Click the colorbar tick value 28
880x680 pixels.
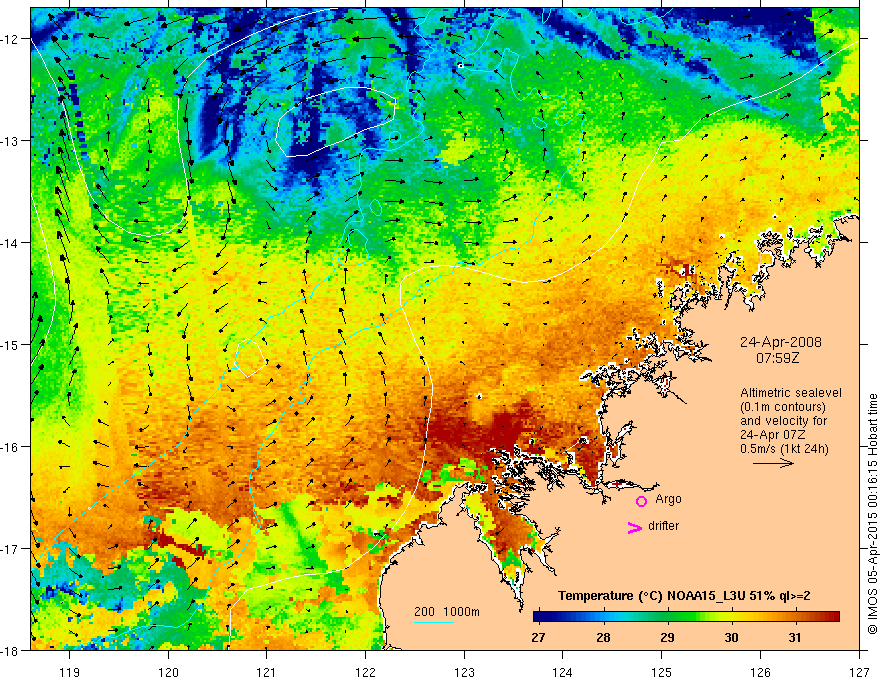[x=603, y=638]
